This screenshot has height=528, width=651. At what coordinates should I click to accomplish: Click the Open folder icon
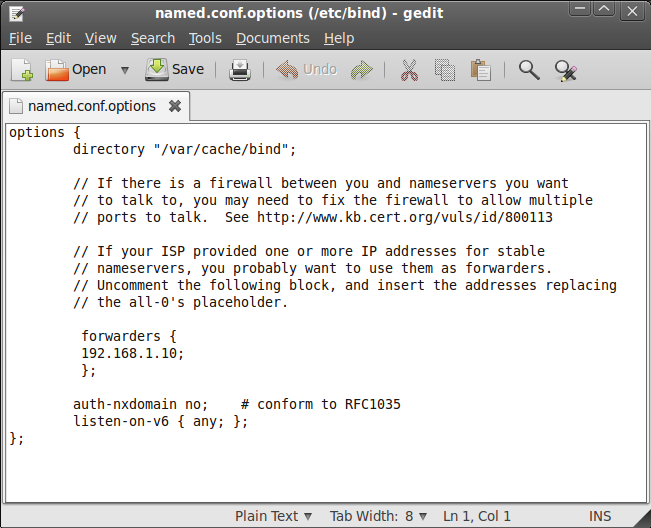coord(57,70)
